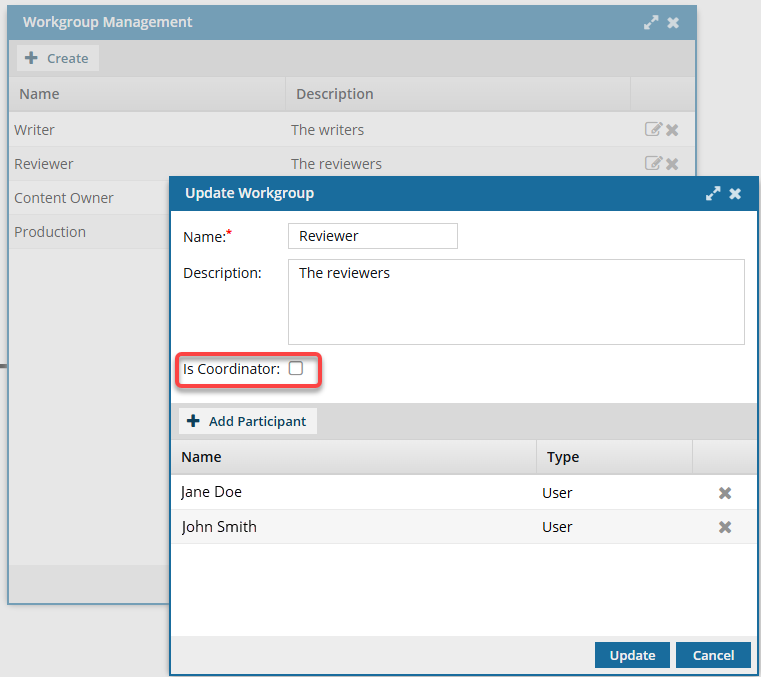The height and width of the screenshot is (677, 761).
Task: Sort participants by Type column header
Action: coord(563,457)
